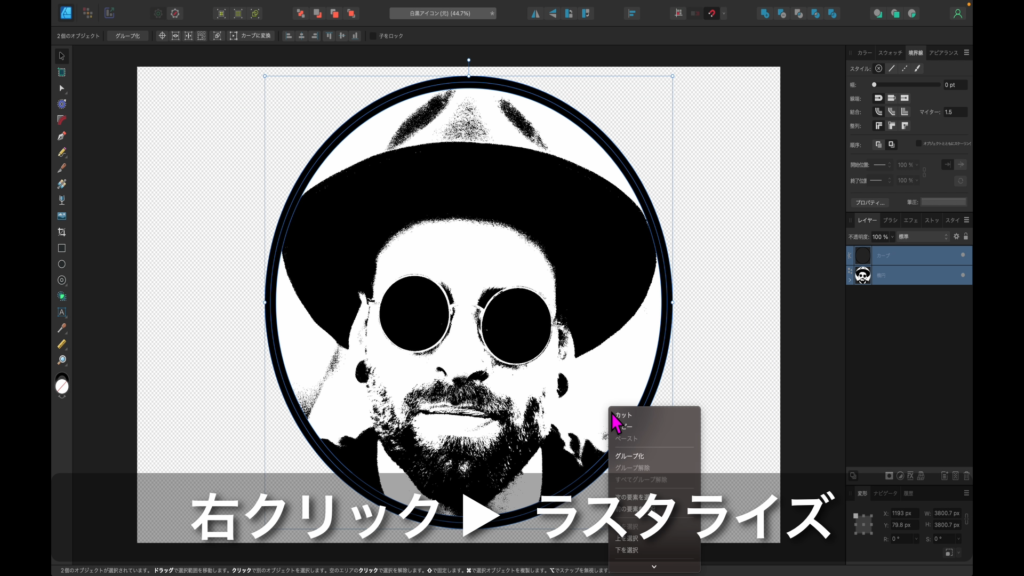This screenshot has width=1024, height=576.
Task: Switch to Designer persona icon
Action: [66, 13]
